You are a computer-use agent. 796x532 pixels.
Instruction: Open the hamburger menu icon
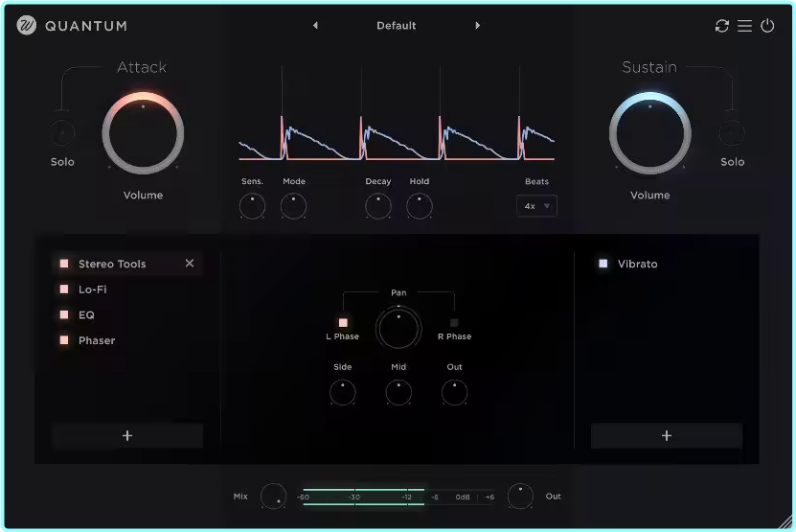coord(745,26)
